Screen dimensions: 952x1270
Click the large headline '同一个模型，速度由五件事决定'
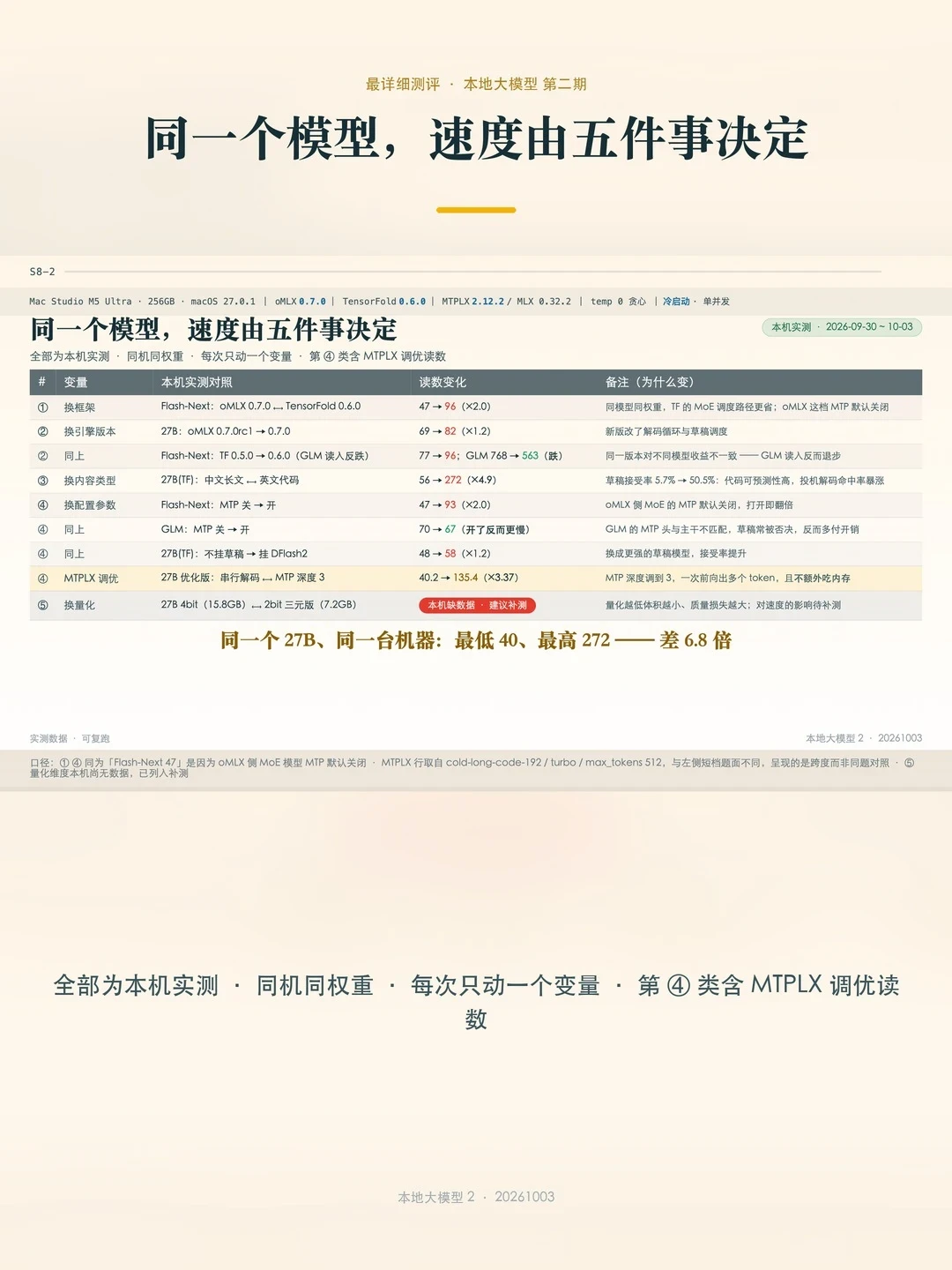coord(476,138)
